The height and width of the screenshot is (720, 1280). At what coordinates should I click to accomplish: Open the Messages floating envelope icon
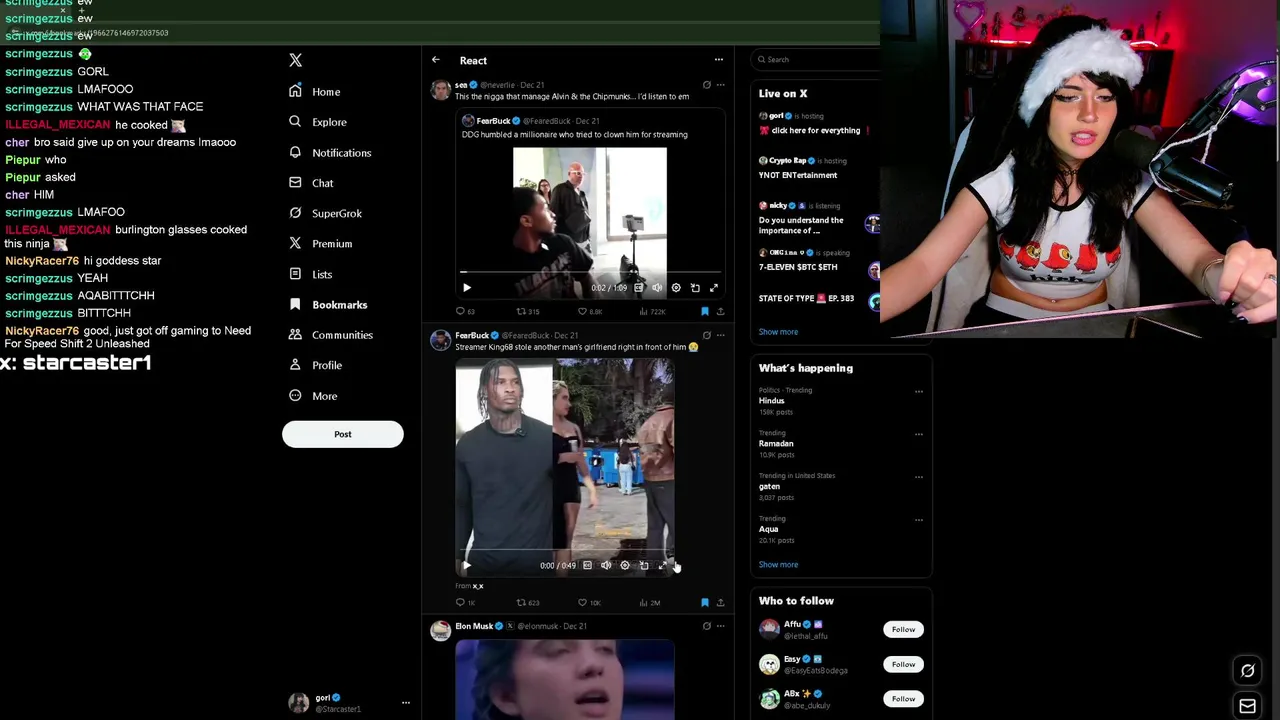click(1248, 706)
